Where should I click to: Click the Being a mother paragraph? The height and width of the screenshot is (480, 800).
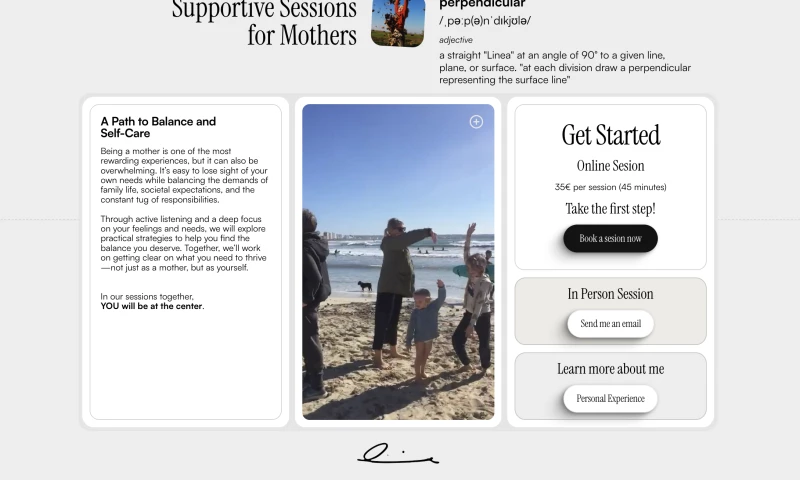pos(184,175)
